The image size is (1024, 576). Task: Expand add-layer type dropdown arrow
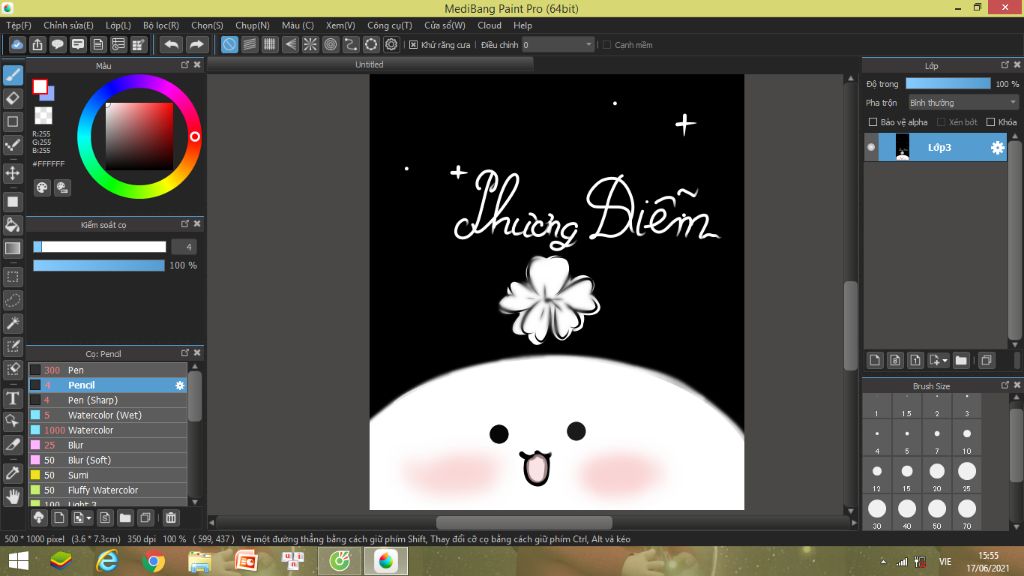click(x=945, y=360)
